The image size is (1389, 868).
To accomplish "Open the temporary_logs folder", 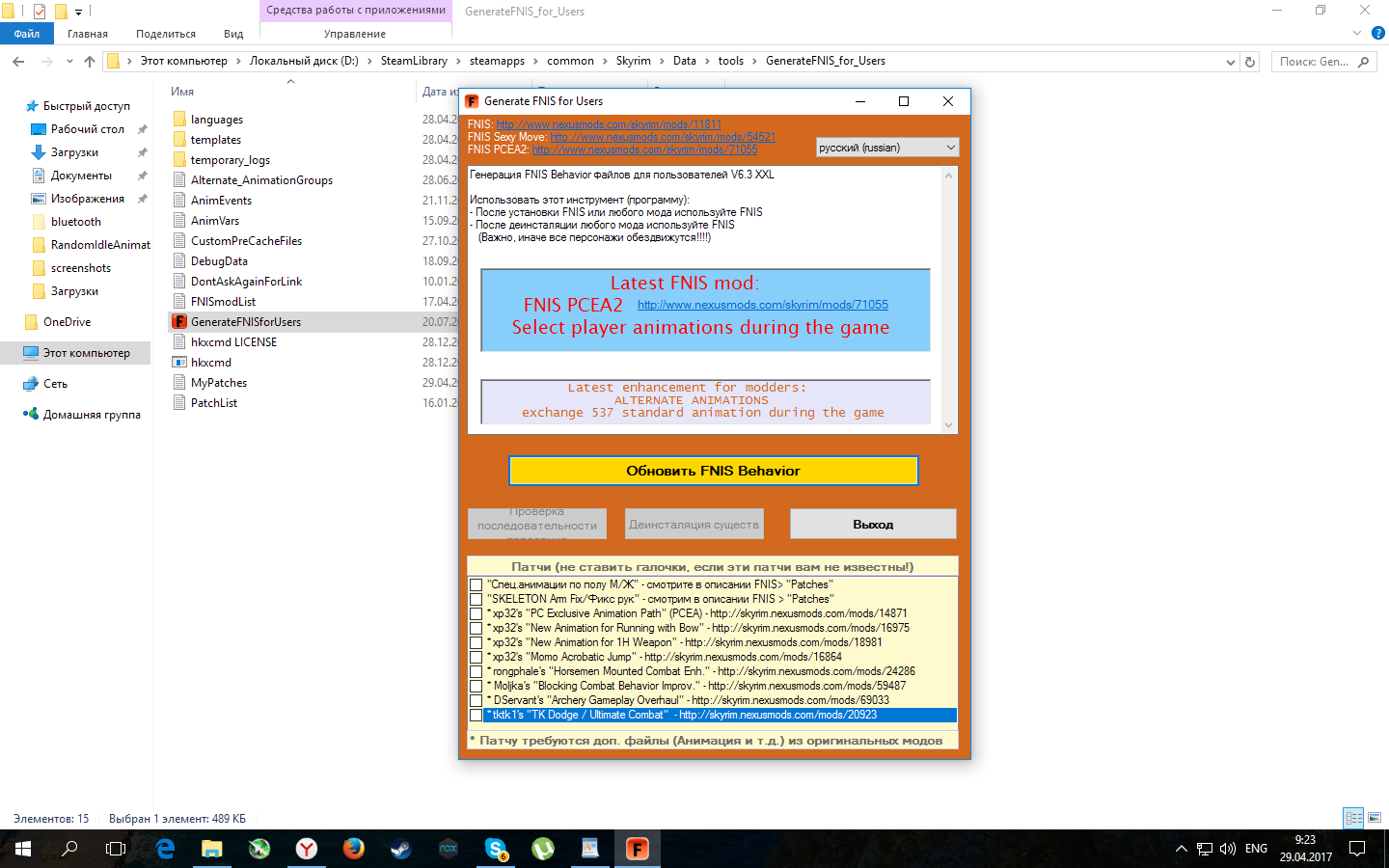I will (231, 160).
